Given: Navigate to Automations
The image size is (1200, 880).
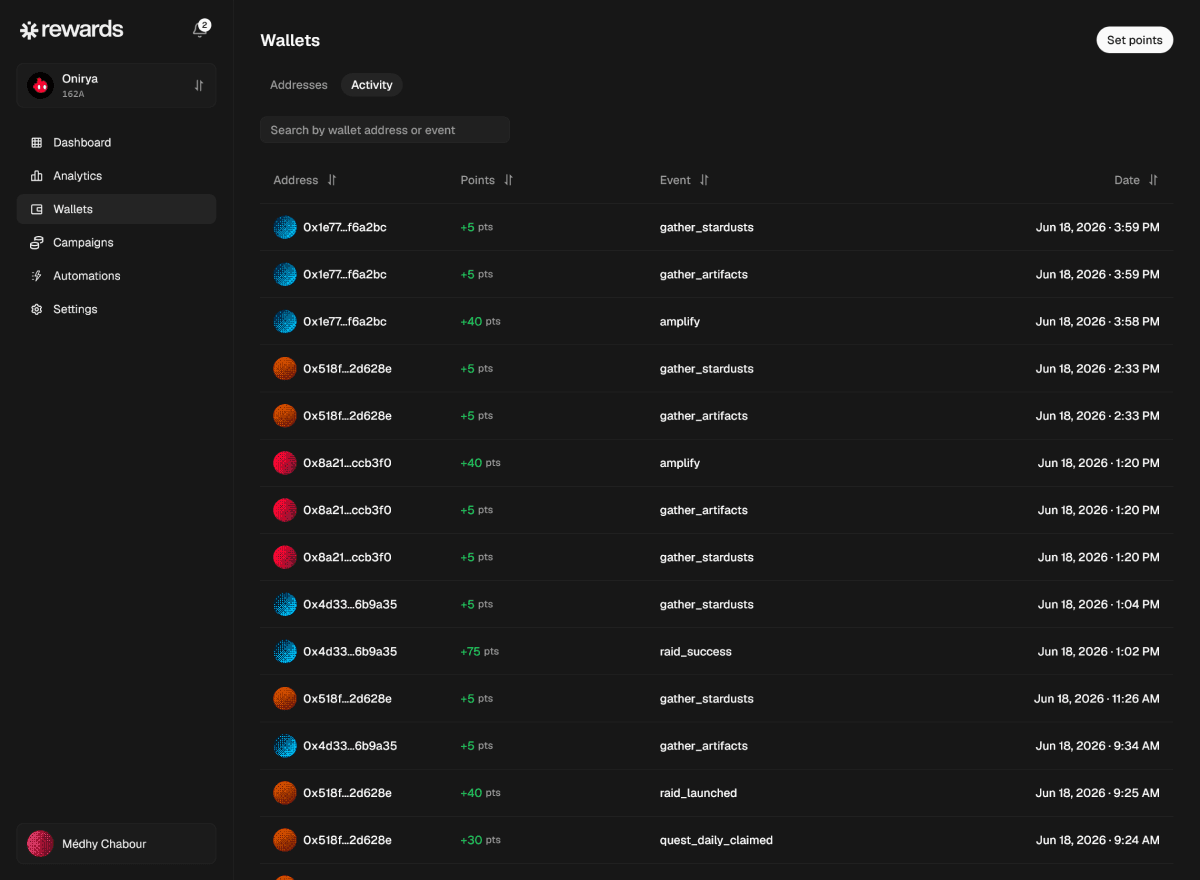Looking at the screenshot, I should click(116, 276).
